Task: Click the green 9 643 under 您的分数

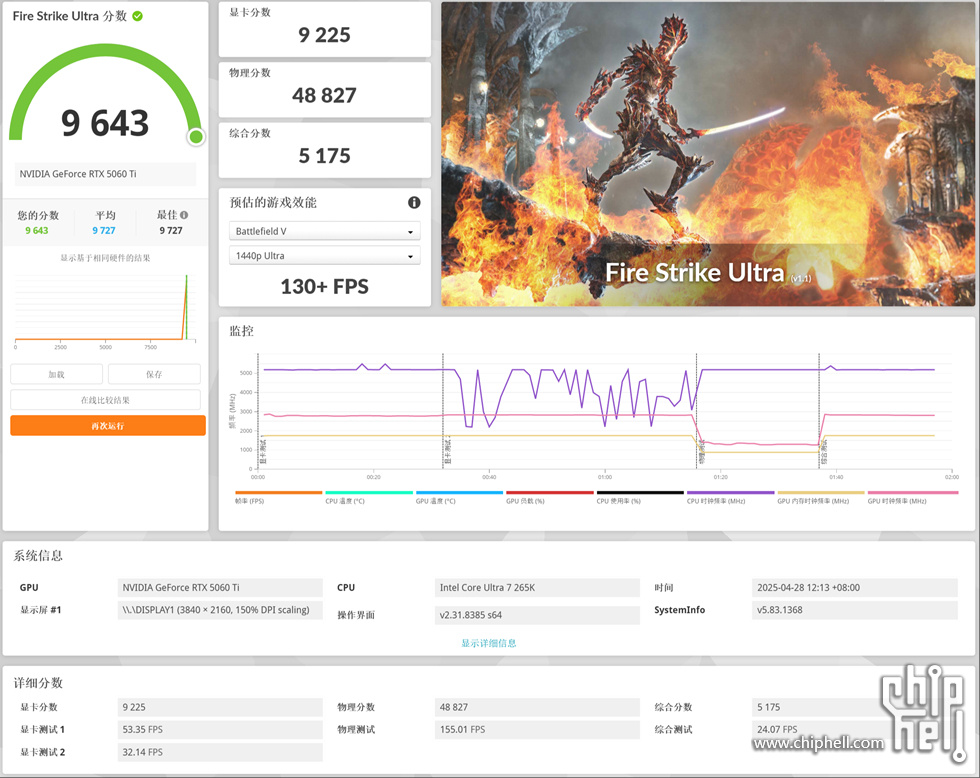Action: coord(37,231)
